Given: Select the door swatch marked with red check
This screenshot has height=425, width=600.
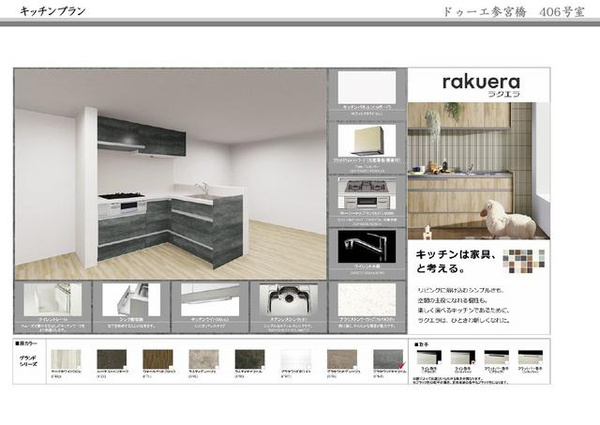Looking at the screenshot, I should click(389, 359).
